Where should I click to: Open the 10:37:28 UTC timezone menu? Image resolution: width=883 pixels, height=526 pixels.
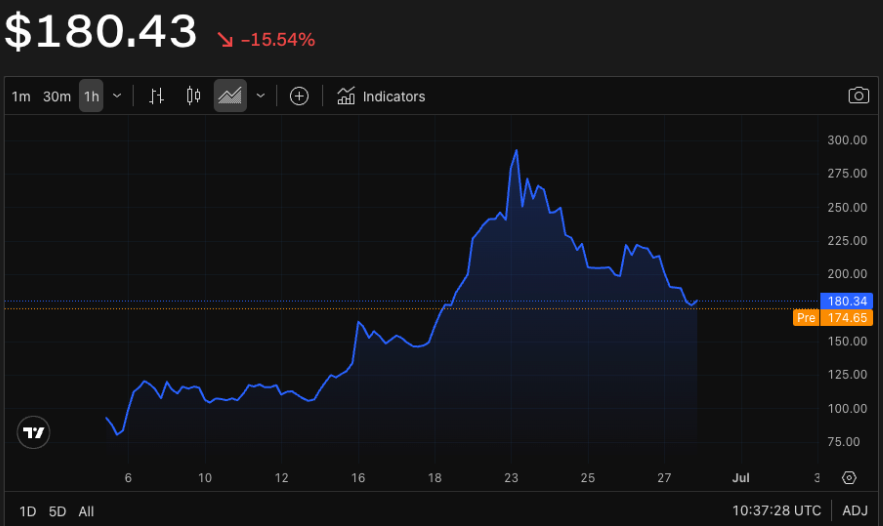tap(776, 511)
